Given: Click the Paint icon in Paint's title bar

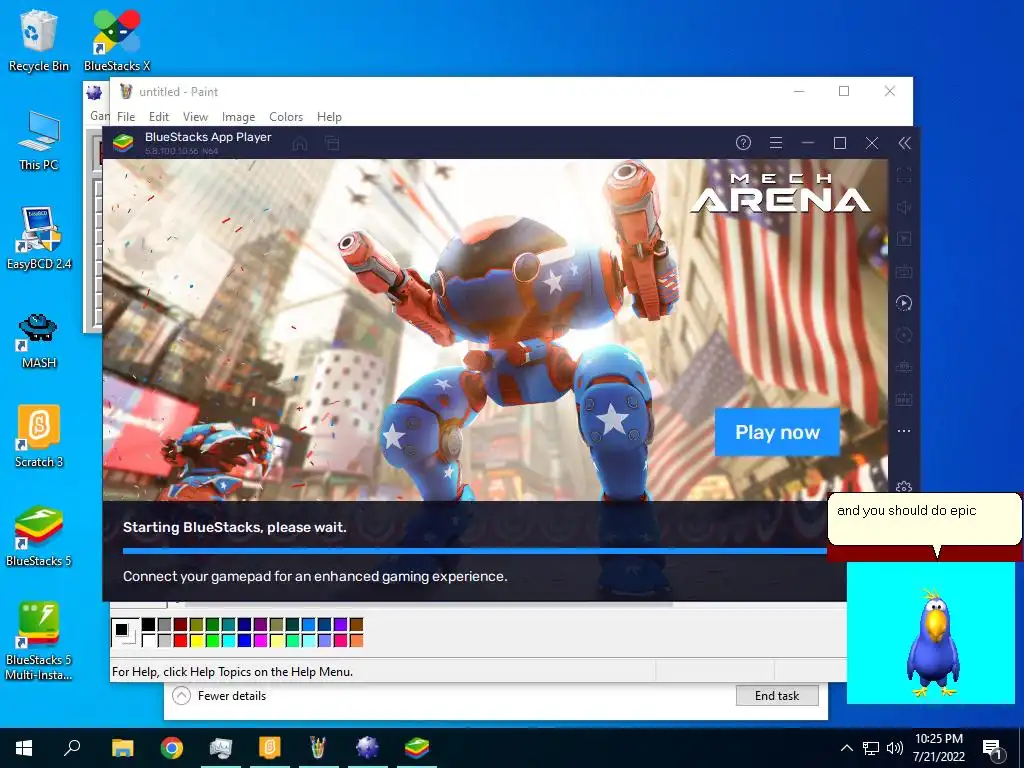Looking at the screenshot, I should point(126,91).
